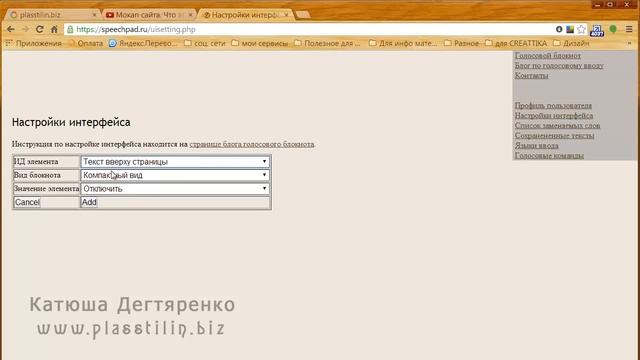Click the green circle extension icon
This screenshot has height=360, width=640.
(x=613, y=29)
